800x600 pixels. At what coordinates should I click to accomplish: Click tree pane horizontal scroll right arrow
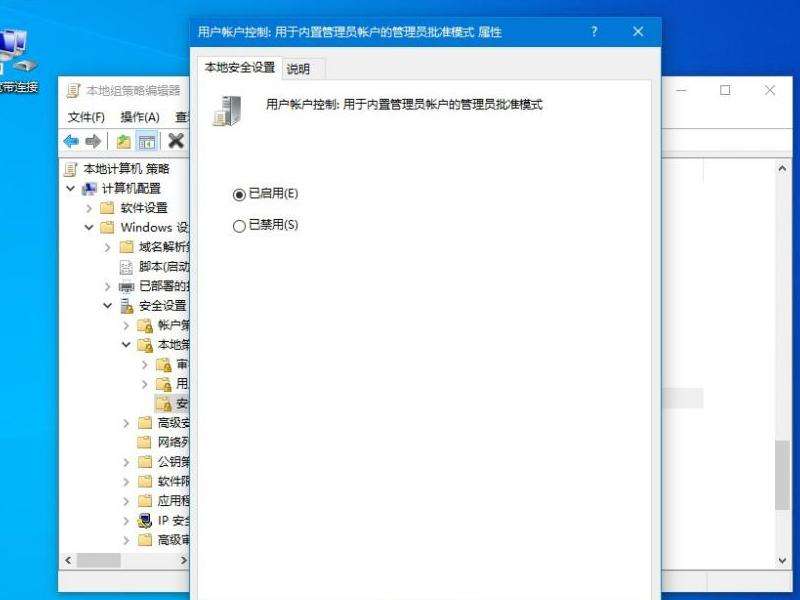pyautogui.click(x=184, y=560)
